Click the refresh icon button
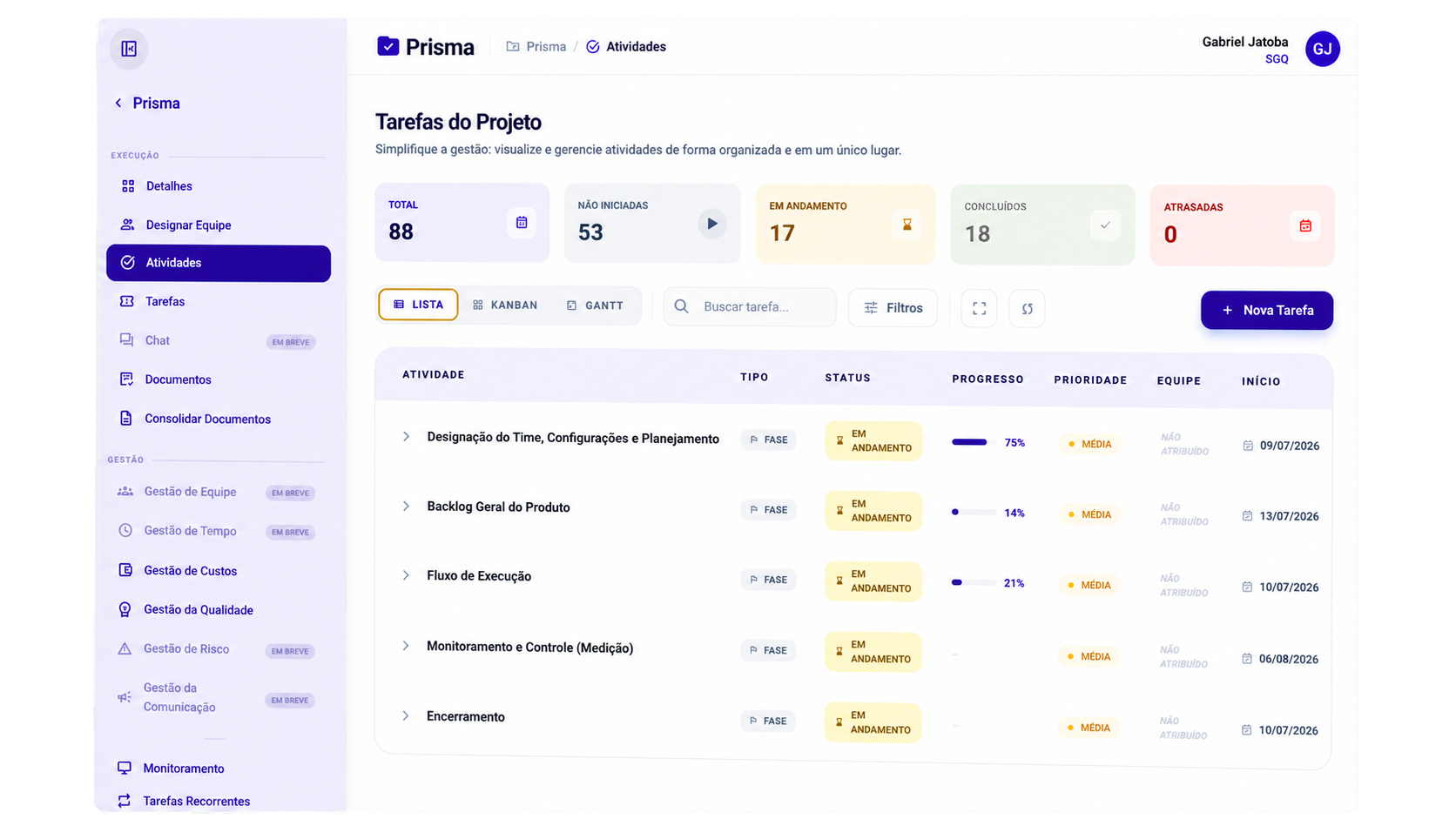This screenshot has height=819, width=1456. coord(1028,309)
